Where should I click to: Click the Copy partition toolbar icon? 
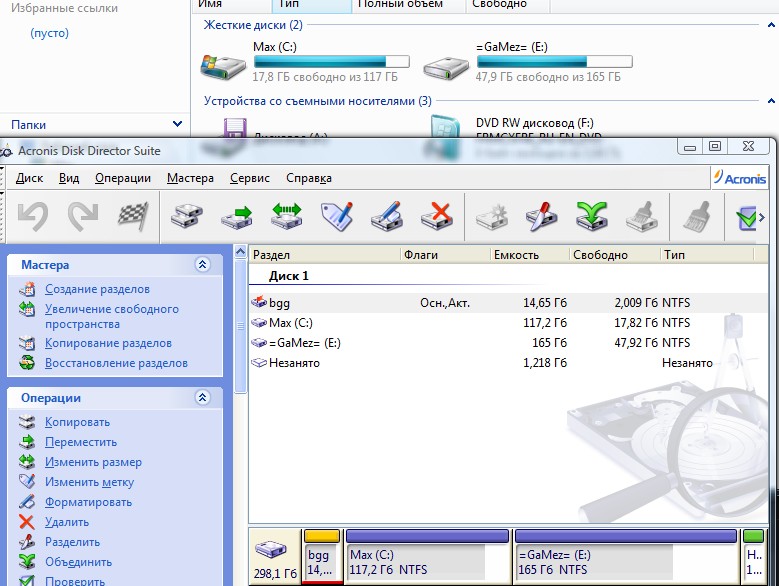(x=188, y=216)
